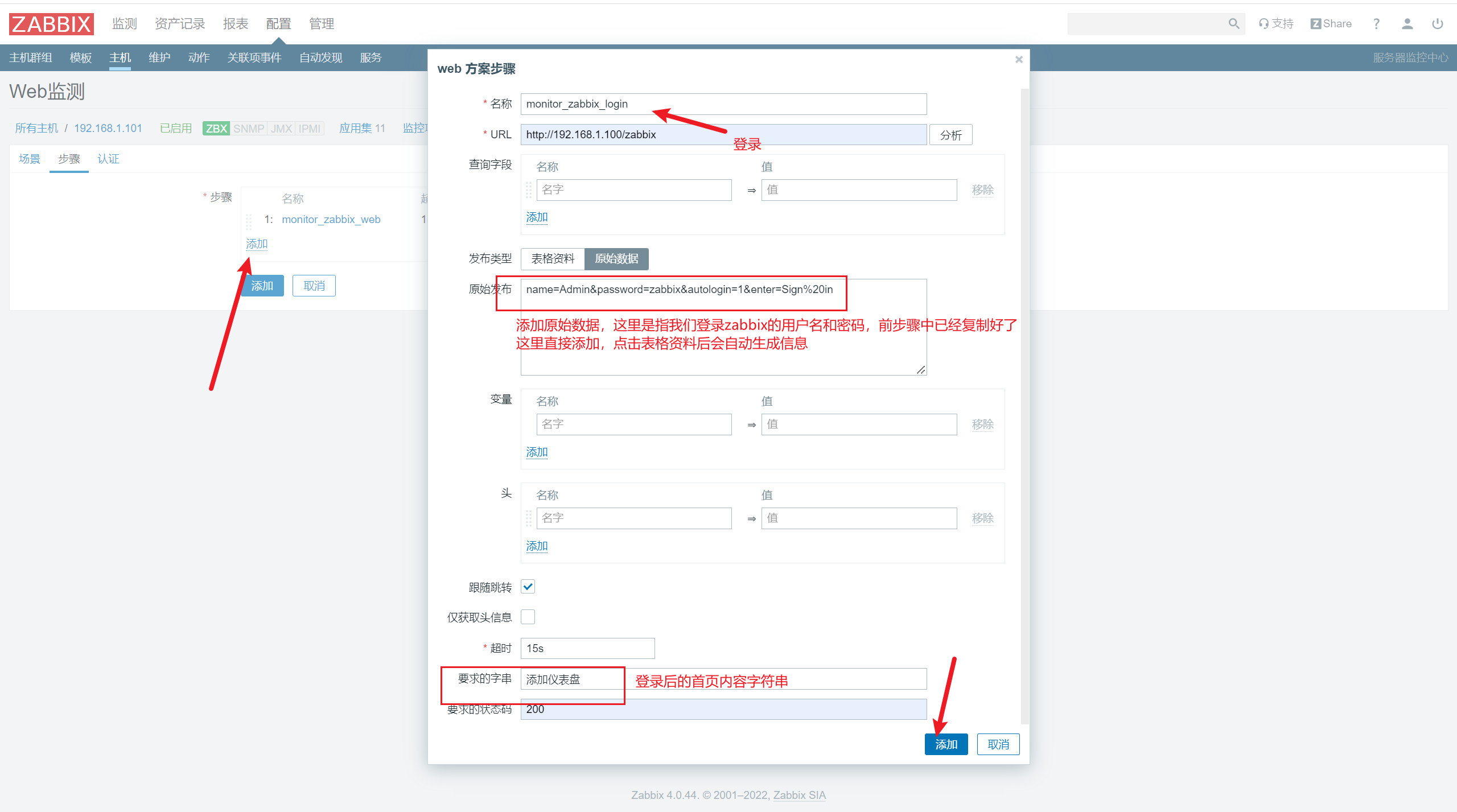Screen dimensions: 1457x812
Task: Focus 变量 名字 input
Action: pyautogui.click(x=634, y=424)
